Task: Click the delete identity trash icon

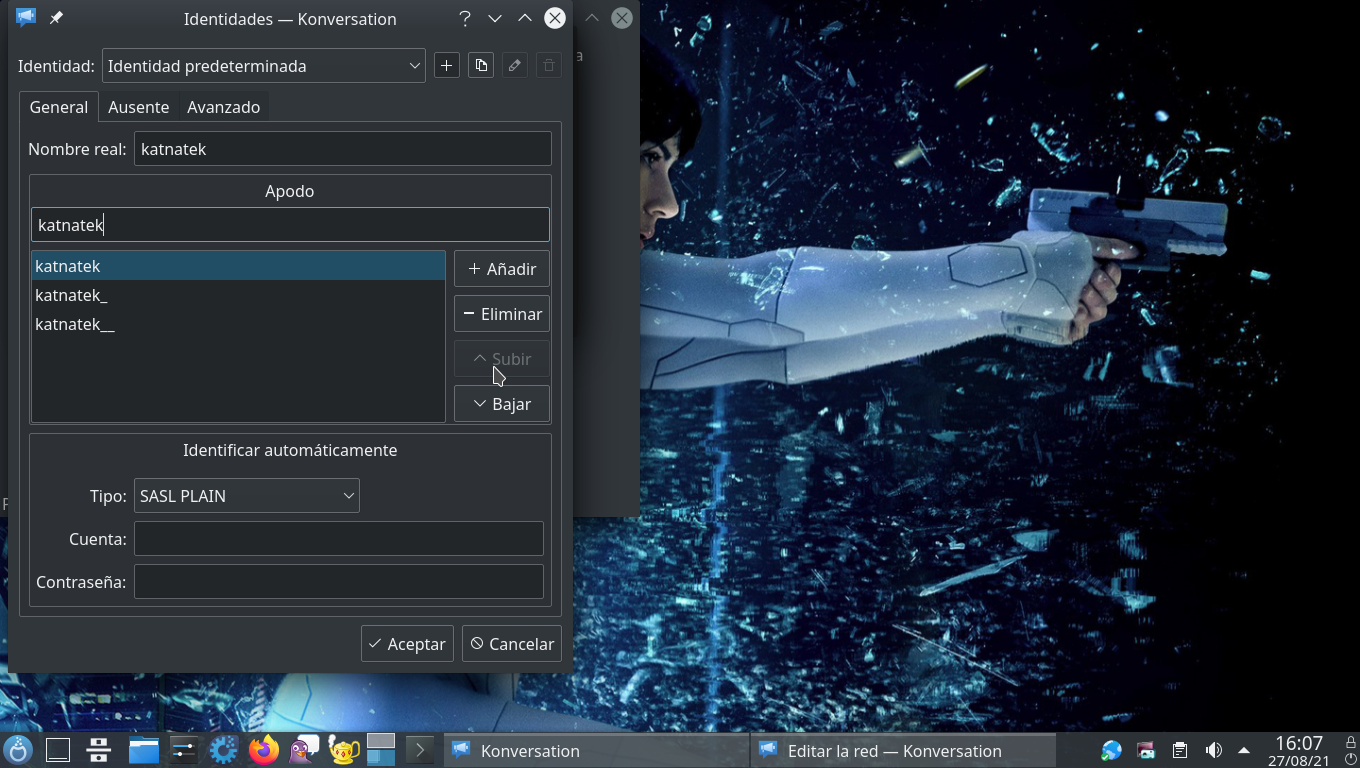Action: tap(548, 66)
